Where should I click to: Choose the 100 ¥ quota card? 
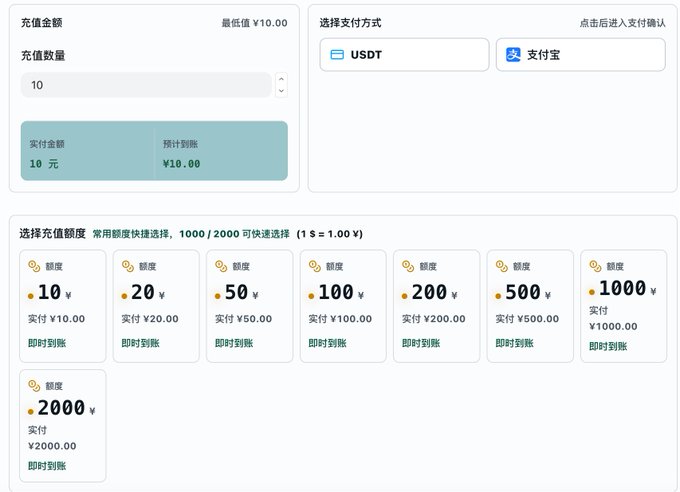pyautogui.click(x=343, y=306)
